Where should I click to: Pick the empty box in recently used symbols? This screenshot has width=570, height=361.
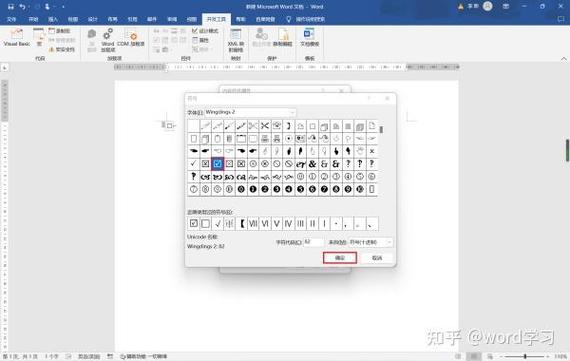[x=205, y=224]
